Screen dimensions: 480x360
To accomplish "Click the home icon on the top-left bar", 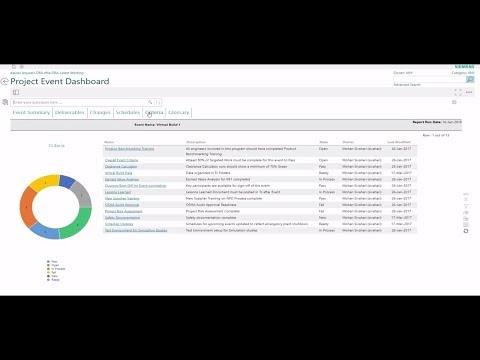I will [x=14, y=67].
